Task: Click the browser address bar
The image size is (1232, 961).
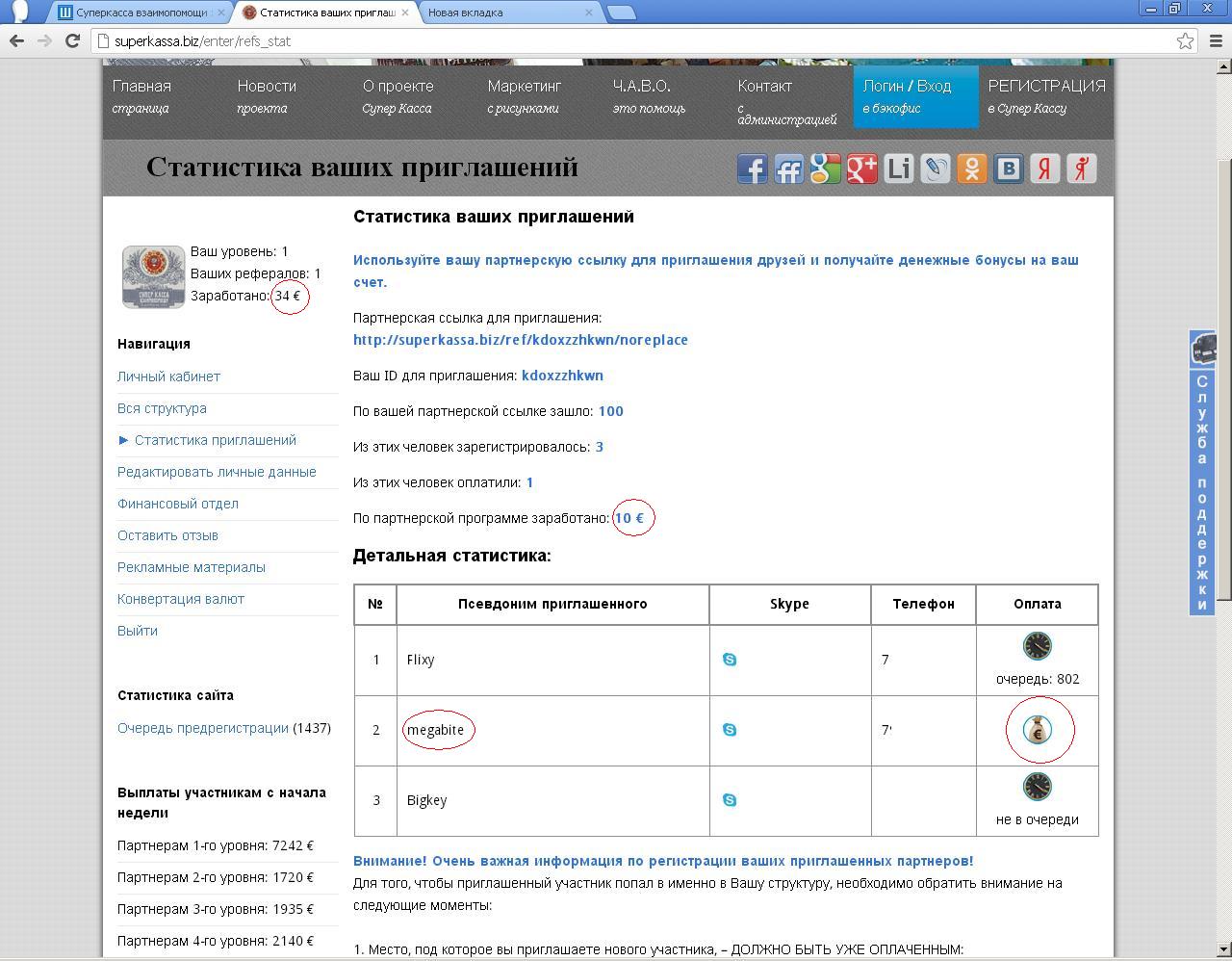Action: [635, 40]
